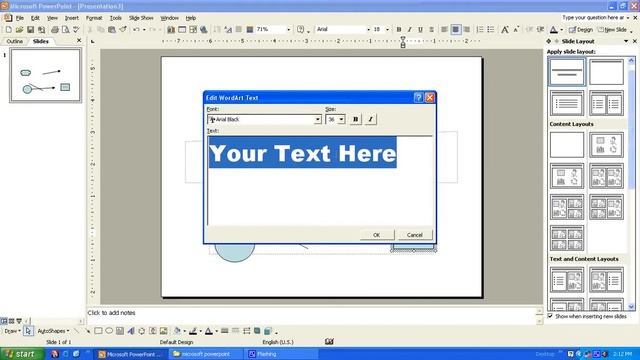640x360 pixels.
Task: Click the Print Preview toolbar icon
Action: click(65, 29)
